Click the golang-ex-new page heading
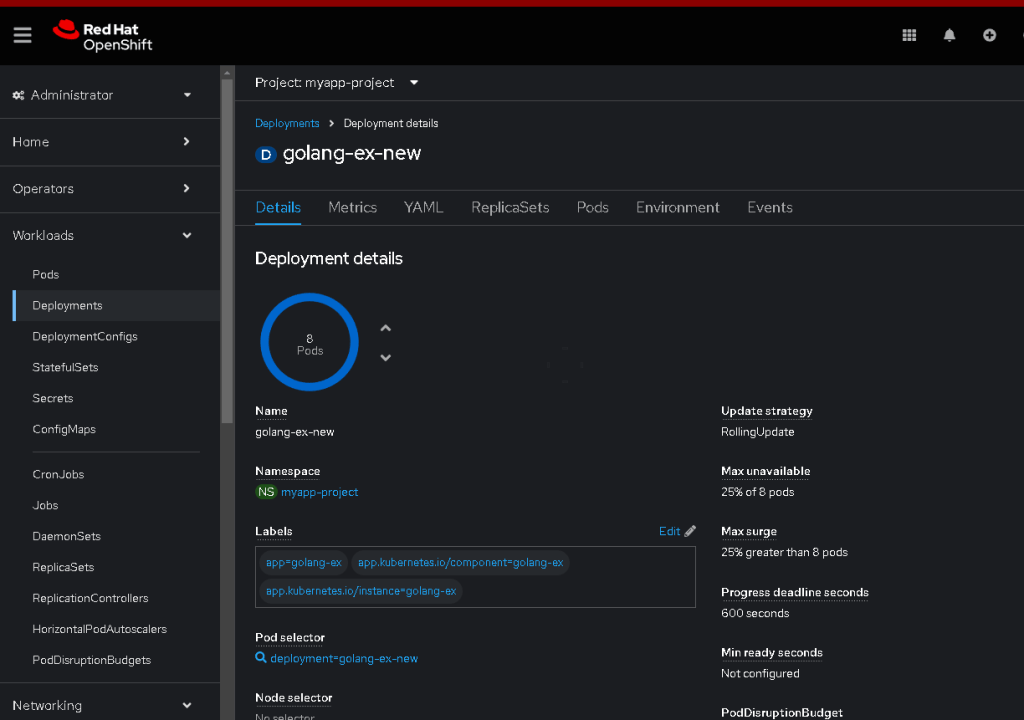The image size is (1024, 720). (352, 154)
